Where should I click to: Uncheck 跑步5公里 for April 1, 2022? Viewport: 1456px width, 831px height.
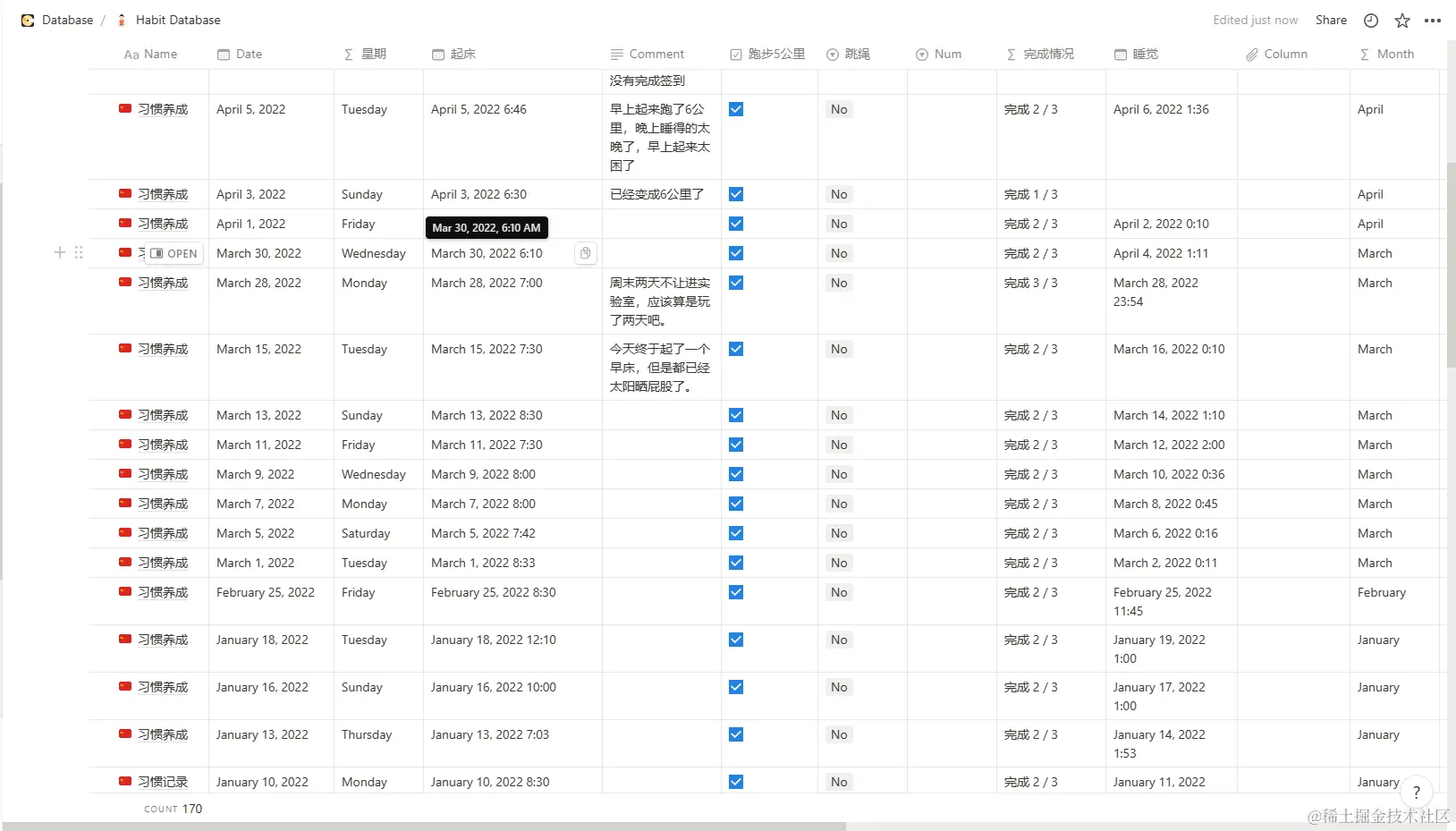736,224
